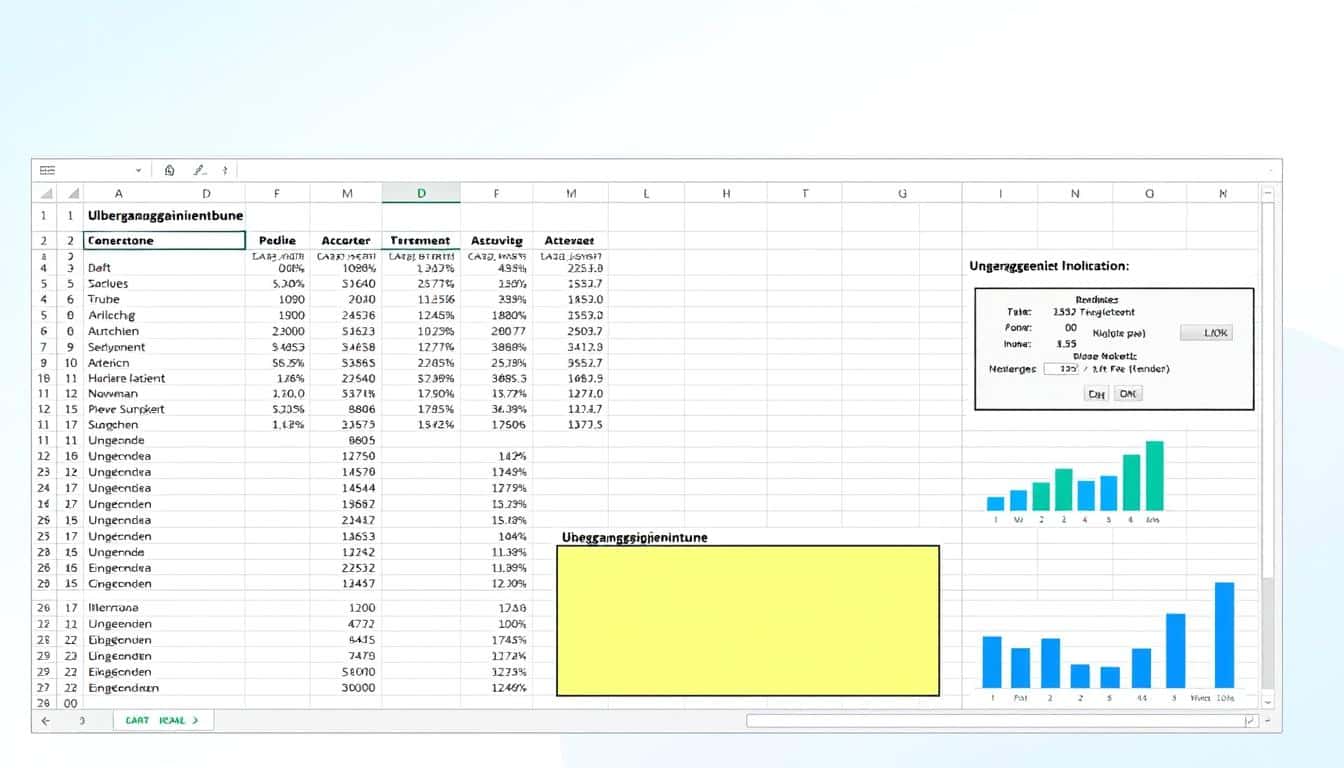Click the yellow highlighted box
This screenshot has width=1344, height=768.
click(x=748, y=620)
